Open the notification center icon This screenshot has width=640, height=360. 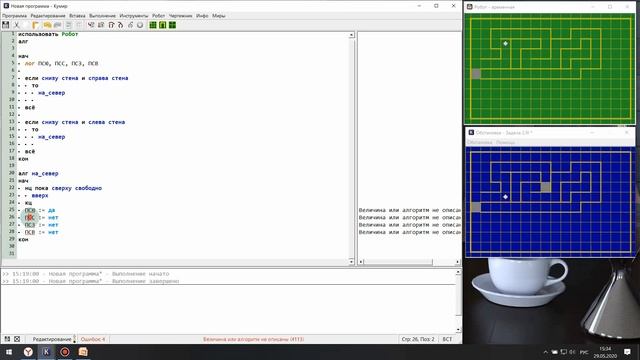tap(627, 351)
